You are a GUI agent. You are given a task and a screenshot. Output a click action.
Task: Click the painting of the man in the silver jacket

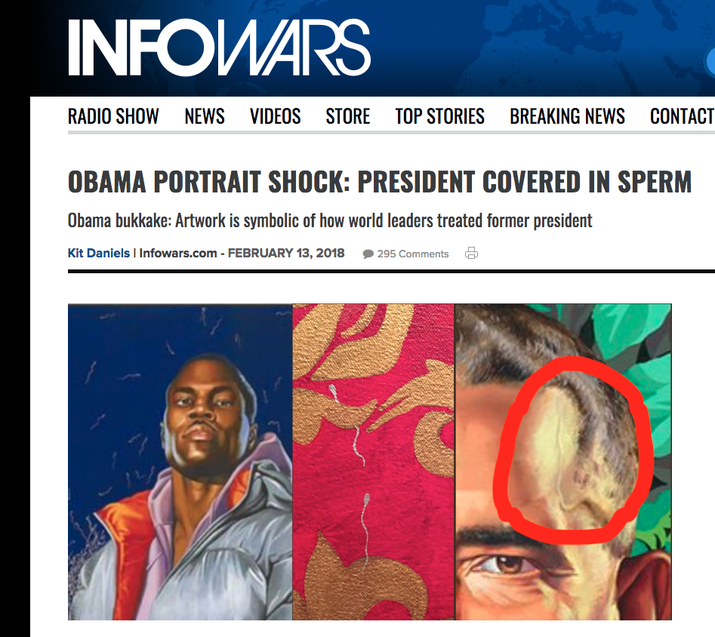tap(180, 461)
